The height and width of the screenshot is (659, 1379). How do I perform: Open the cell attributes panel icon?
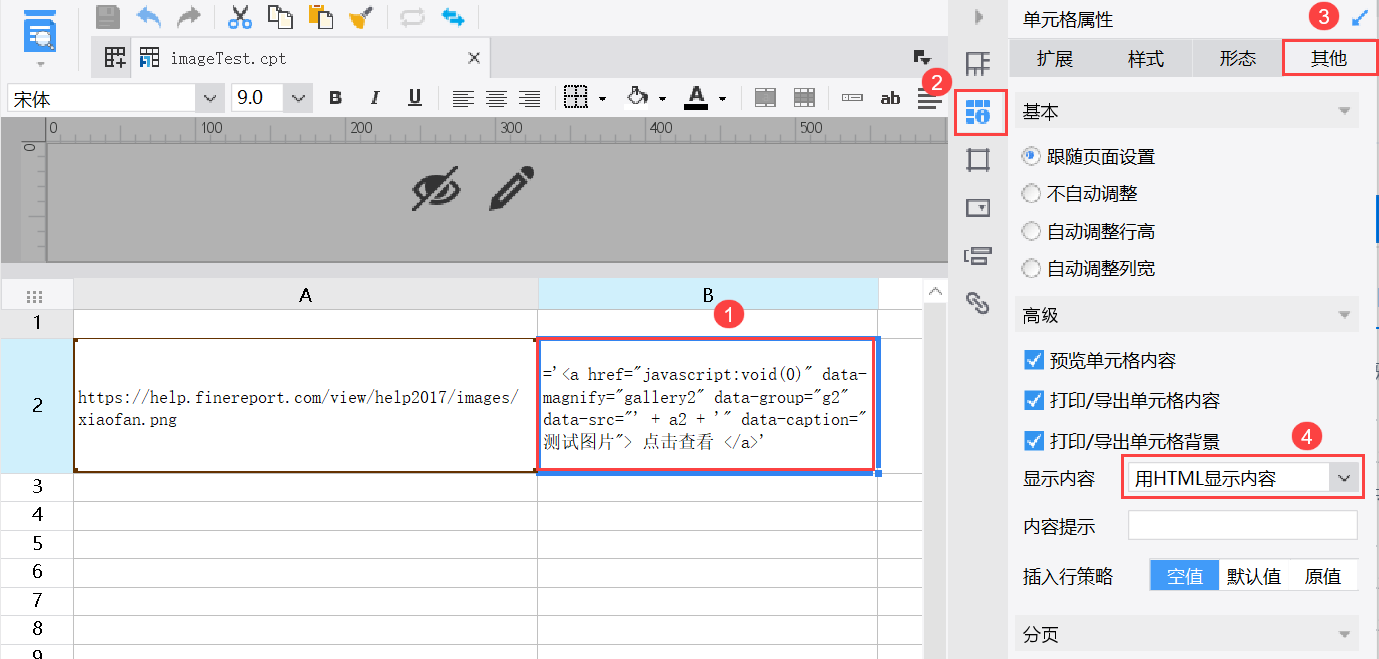[x=978, y=112]
